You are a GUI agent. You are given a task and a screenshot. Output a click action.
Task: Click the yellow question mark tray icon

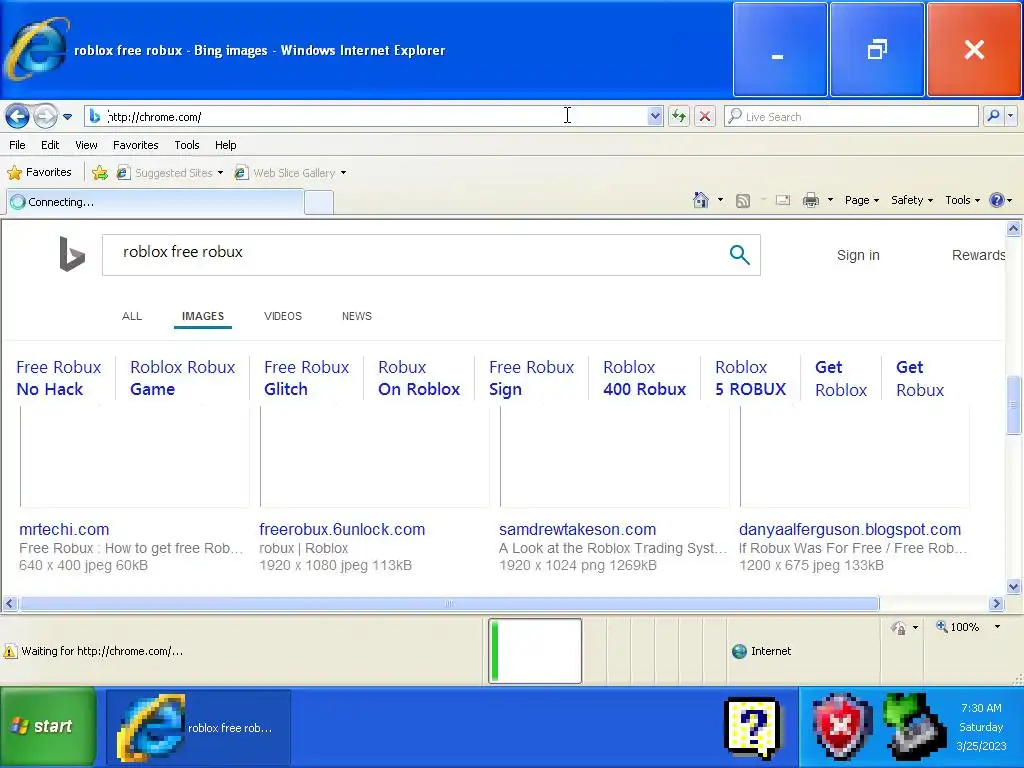tap(753, 727)
